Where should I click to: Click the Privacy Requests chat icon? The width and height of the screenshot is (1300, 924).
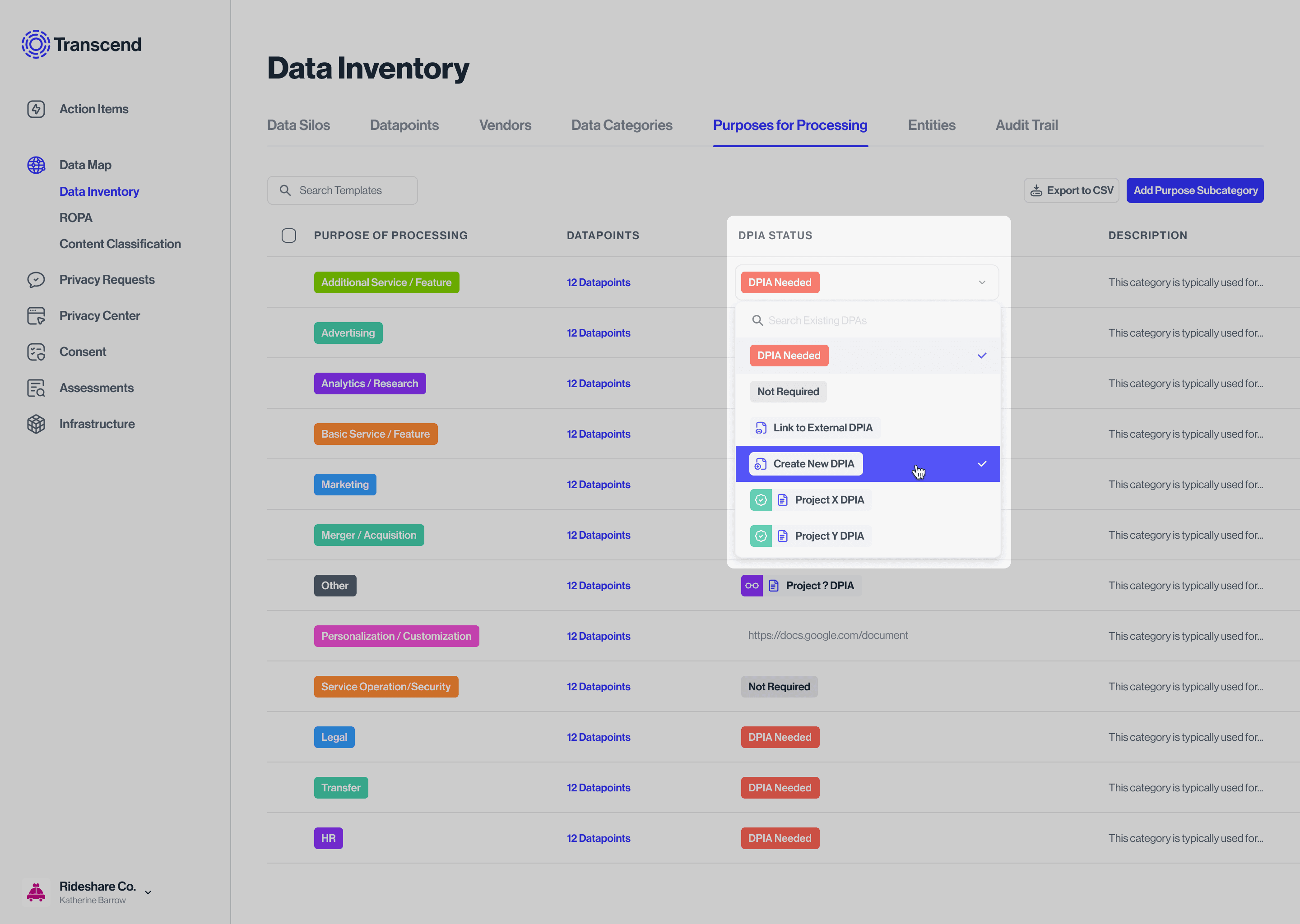36,279
